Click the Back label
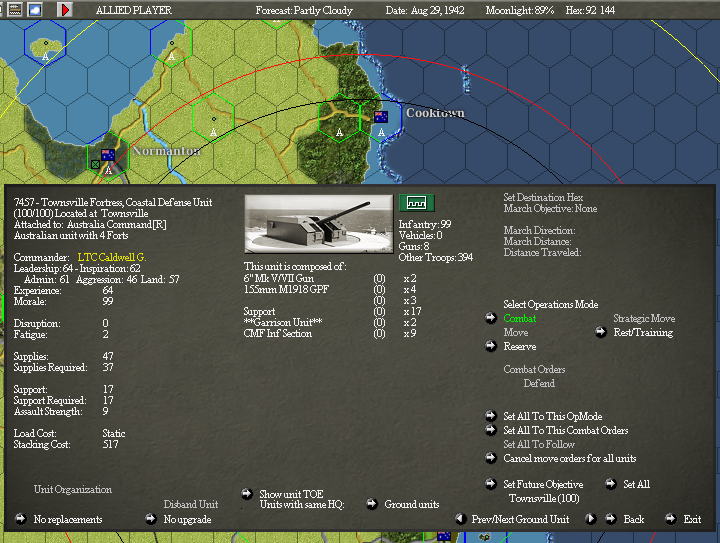The width and height of the screenshot is (720, 543). click(634, 519)
